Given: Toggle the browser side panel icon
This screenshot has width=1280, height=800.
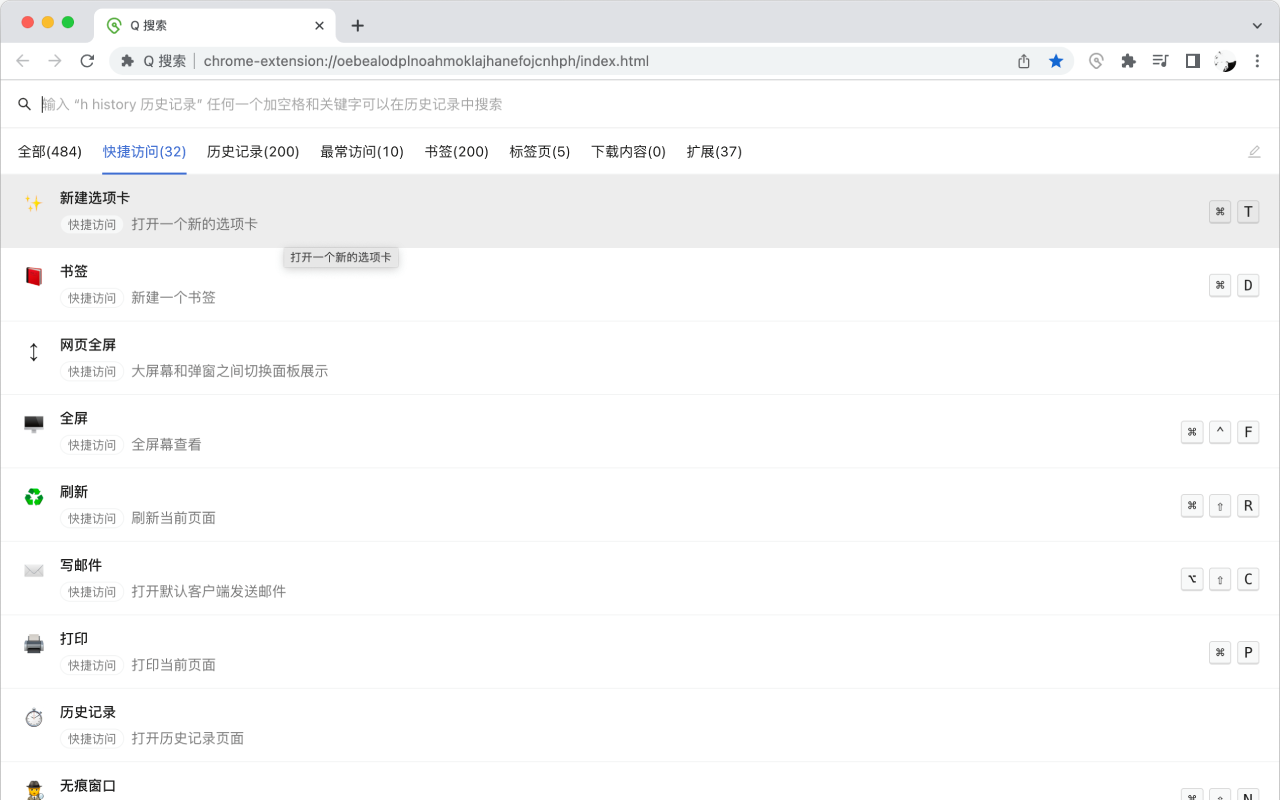Looking at the screenshot, I should (x=1192, y=61).
